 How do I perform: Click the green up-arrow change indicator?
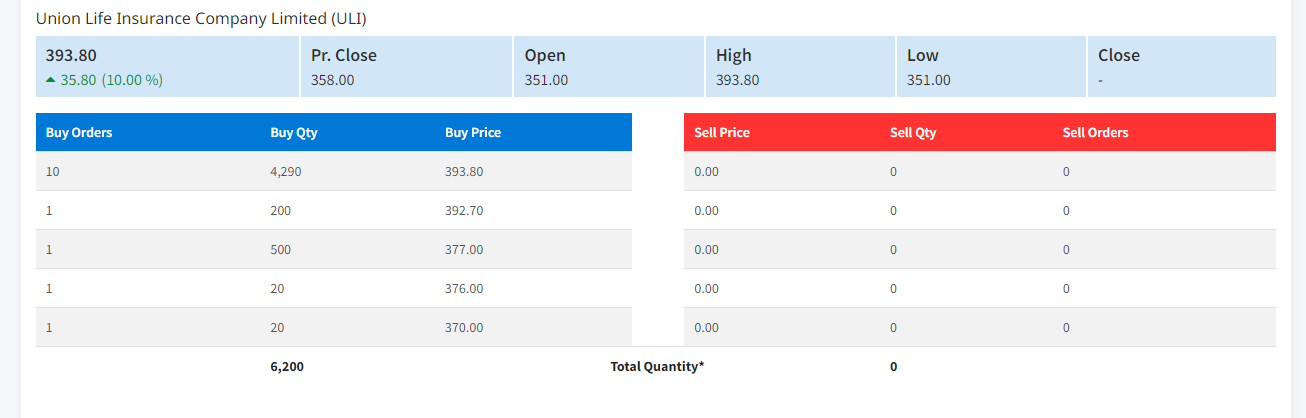click(51, 80)
